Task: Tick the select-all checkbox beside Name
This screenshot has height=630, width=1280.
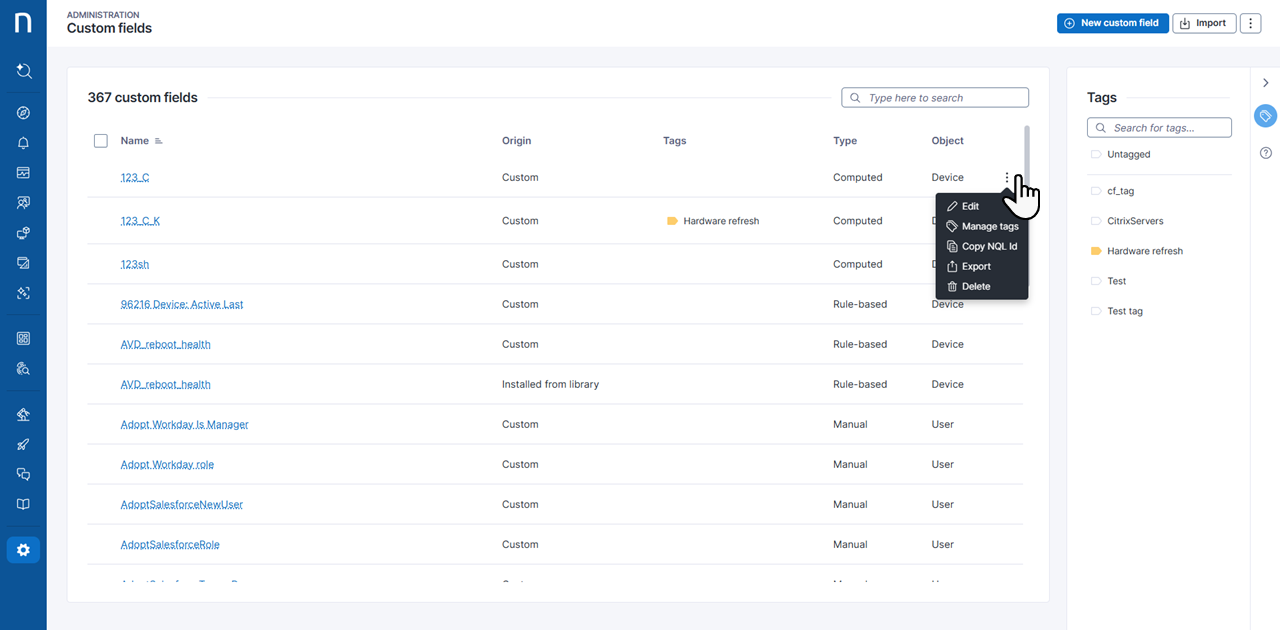Action: 100,141
